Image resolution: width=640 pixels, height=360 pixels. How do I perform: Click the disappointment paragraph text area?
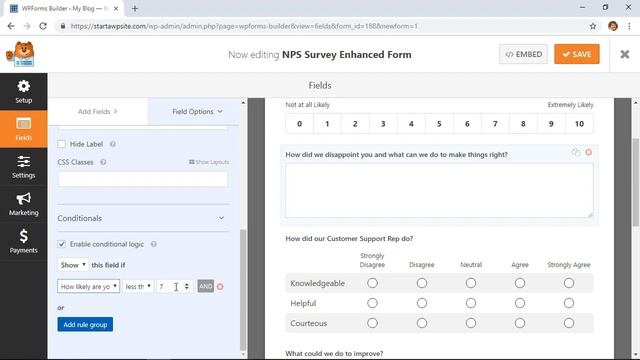(x=439, y=190)
